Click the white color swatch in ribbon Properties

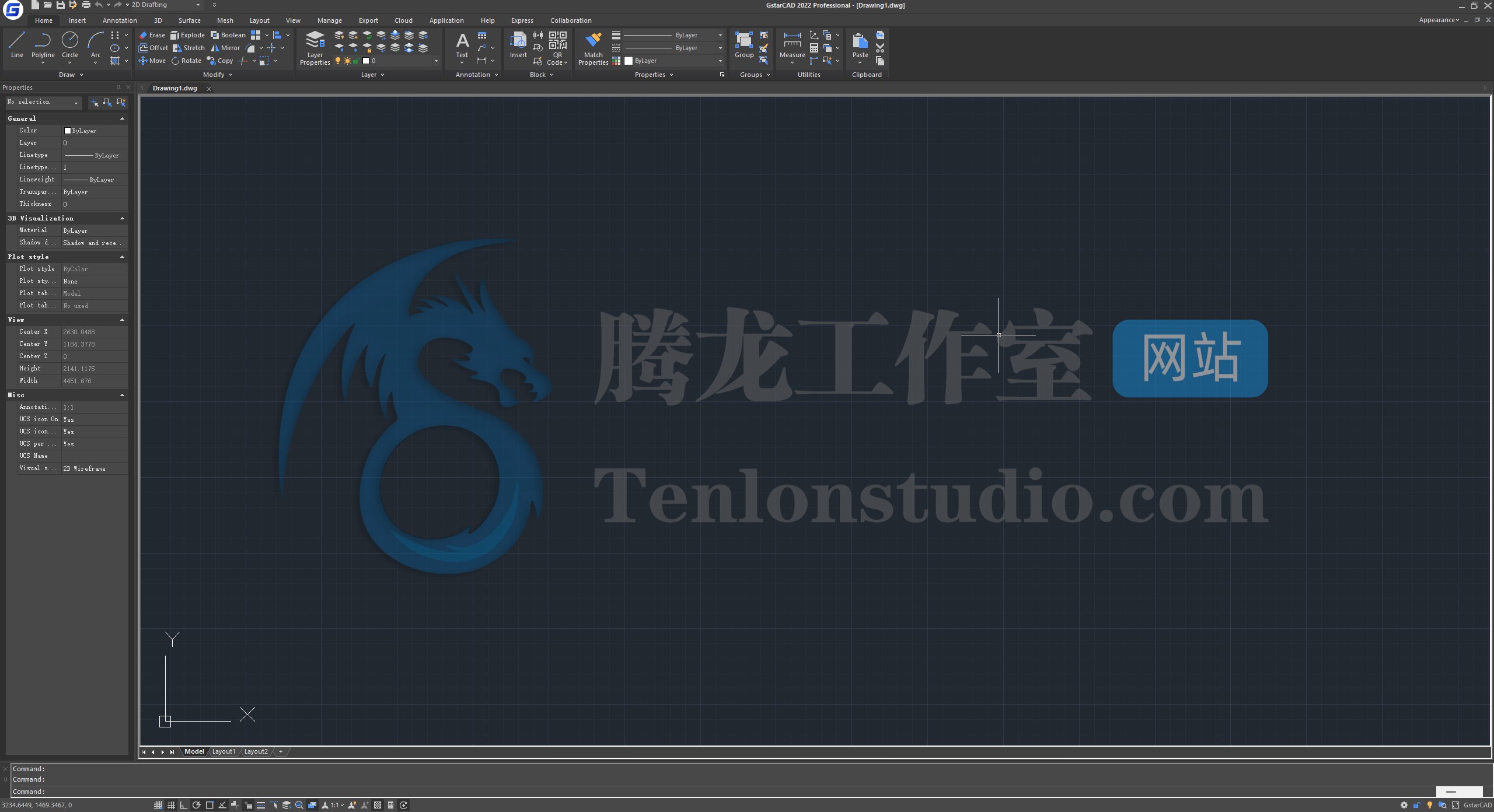[629, 61]
